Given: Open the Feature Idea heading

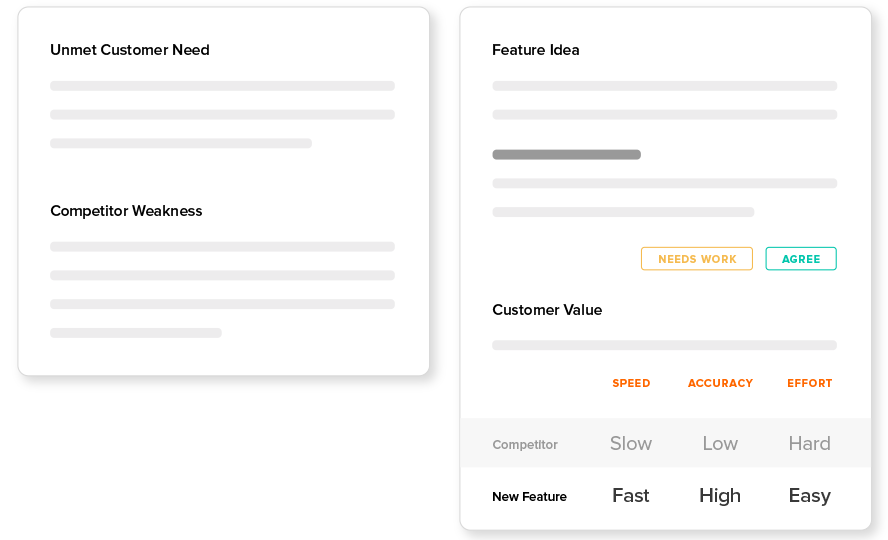Looking at the screenshot, I should pyautogui.click(x=536, y=50).
